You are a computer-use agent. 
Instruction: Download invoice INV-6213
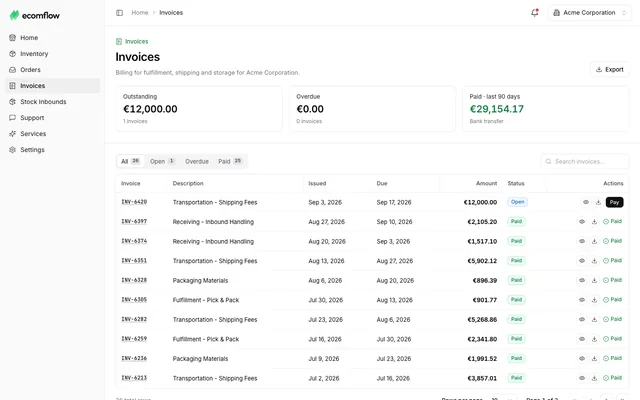[594, 378]
